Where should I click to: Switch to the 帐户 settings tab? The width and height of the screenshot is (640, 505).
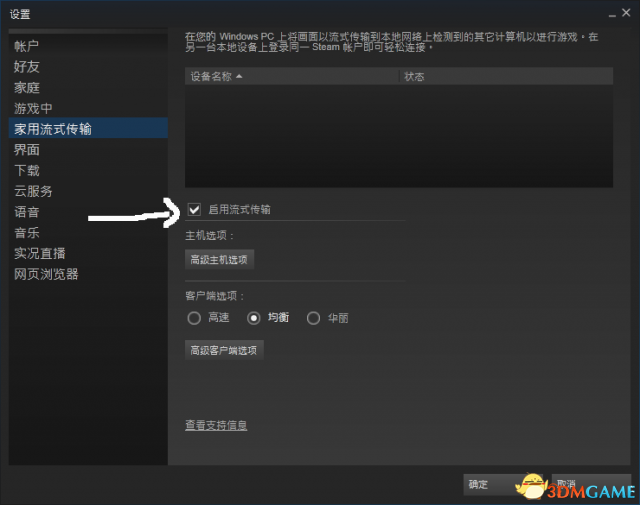click(x=27, y=46)
